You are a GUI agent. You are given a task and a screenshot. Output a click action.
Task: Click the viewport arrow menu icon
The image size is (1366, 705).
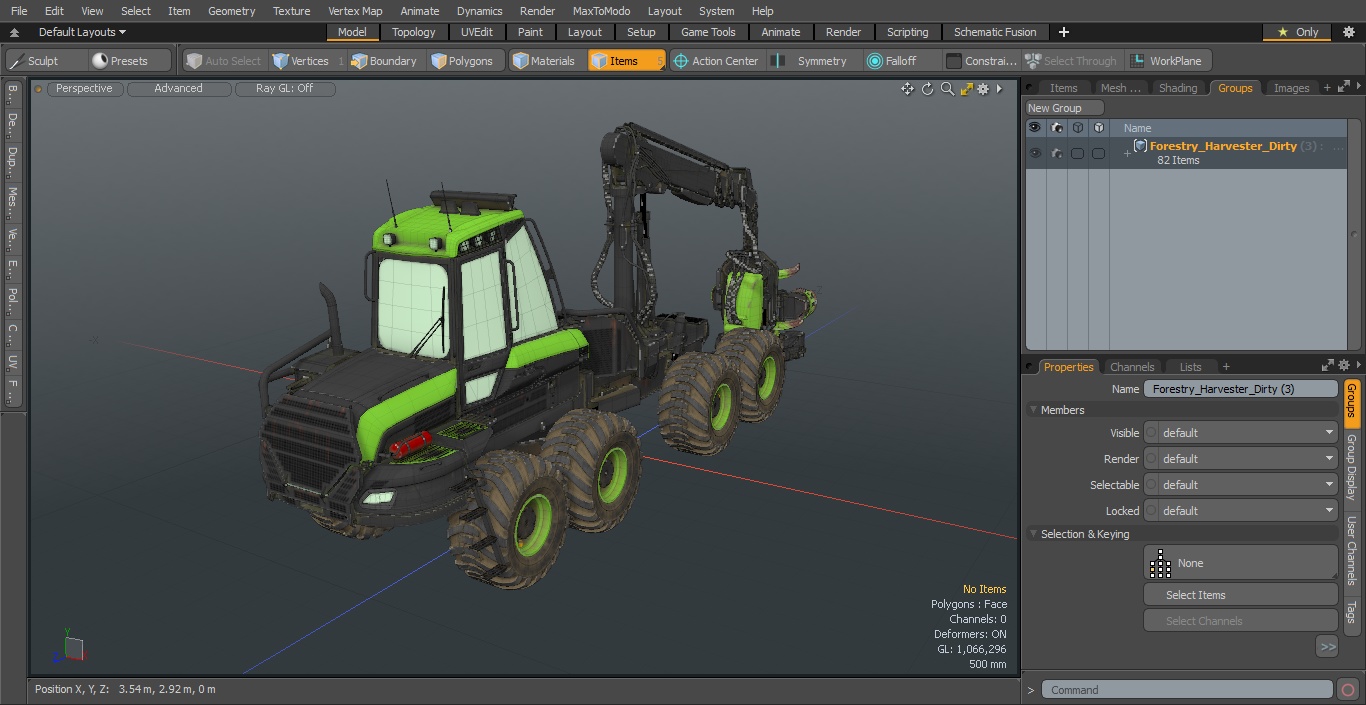(999, 89)
